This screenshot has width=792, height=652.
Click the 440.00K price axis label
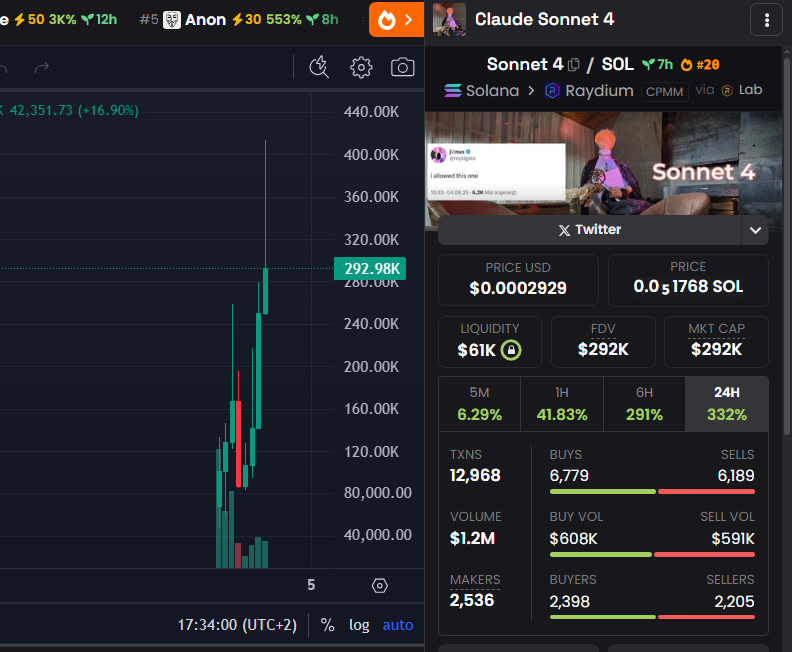pos(371,112)
